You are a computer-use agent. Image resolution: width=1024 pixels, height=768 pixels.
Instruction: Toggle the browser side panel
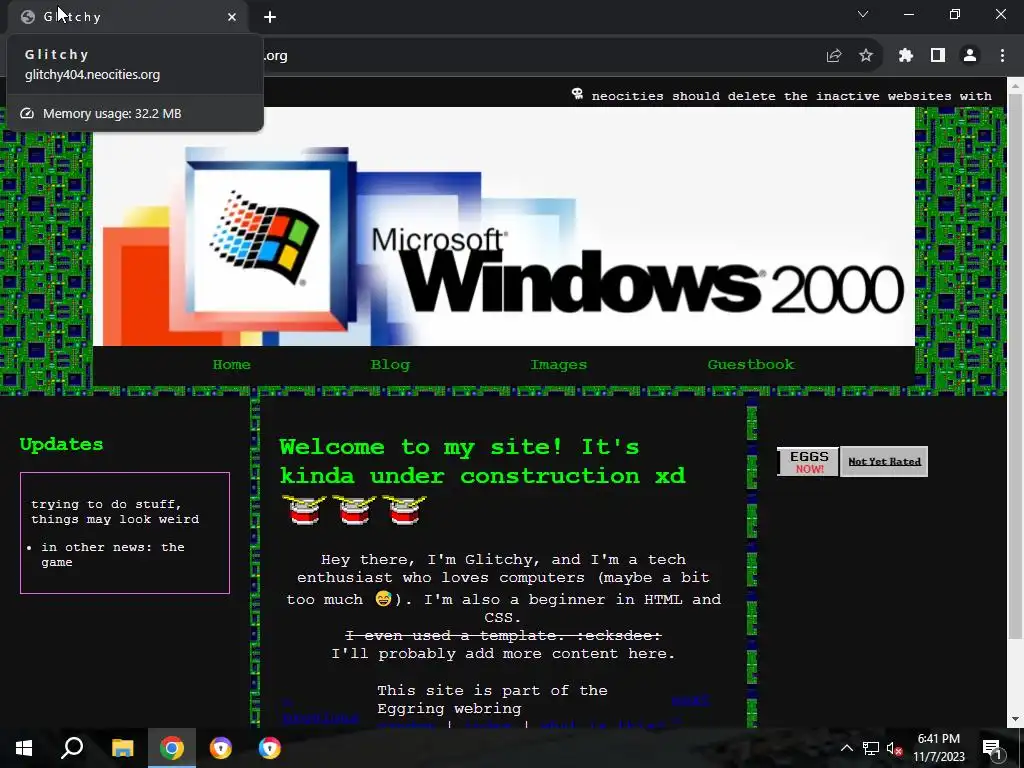click(938, 56)
